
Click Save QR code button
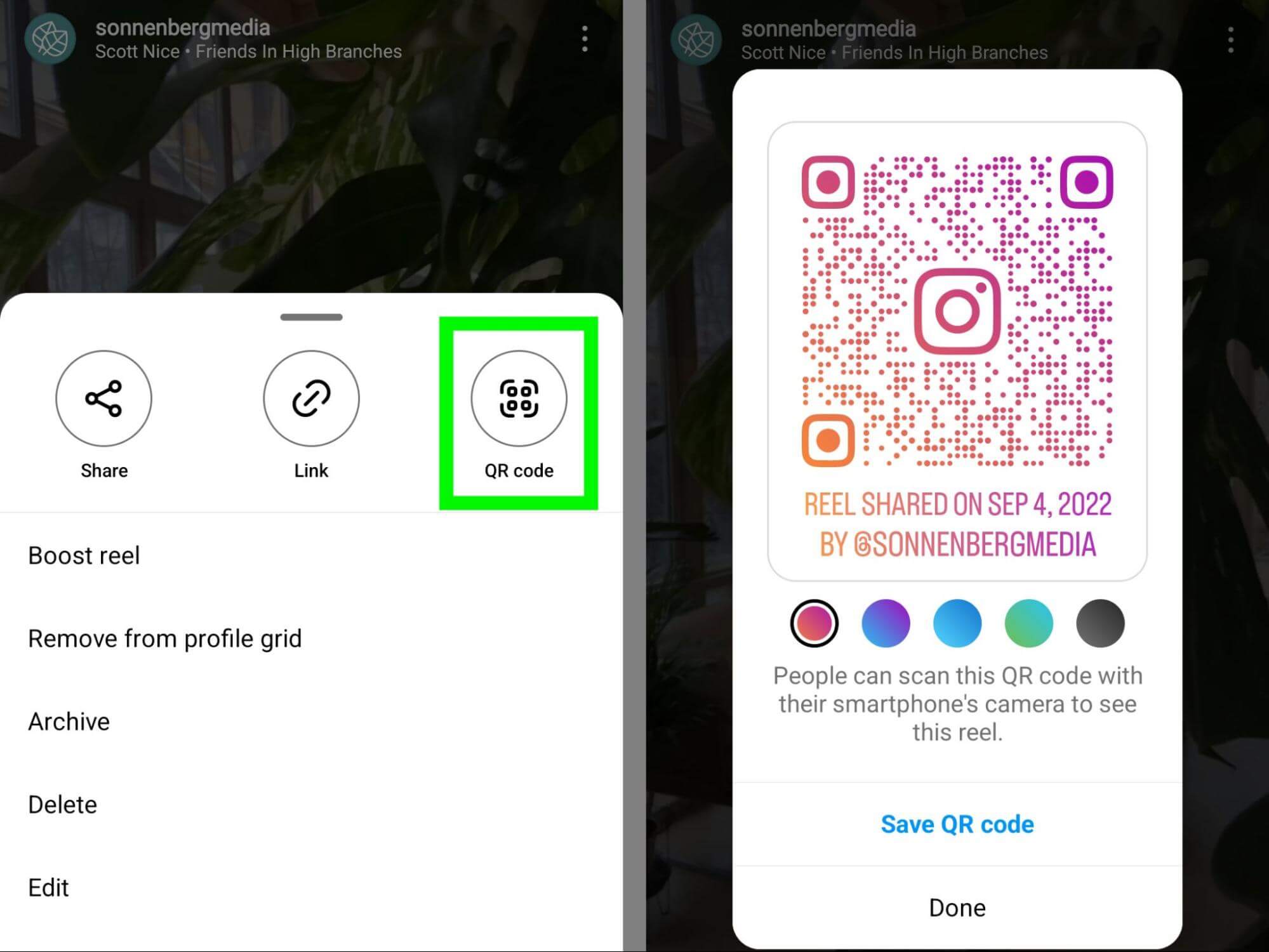coord(955,823)
